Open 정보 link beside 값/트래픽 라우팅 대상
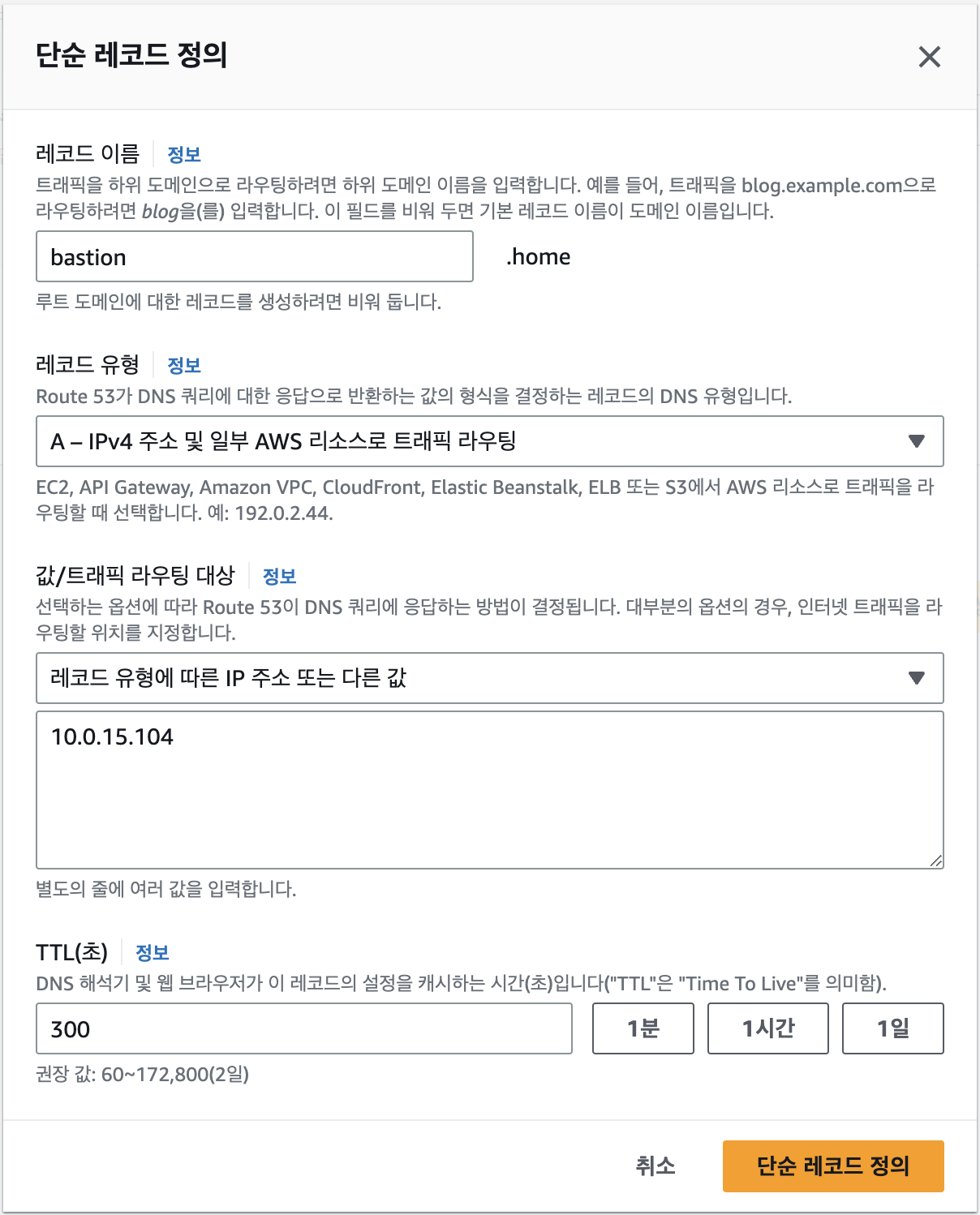Image resolution: width=980 pixels, height=1215 pixels. (279, 576)
